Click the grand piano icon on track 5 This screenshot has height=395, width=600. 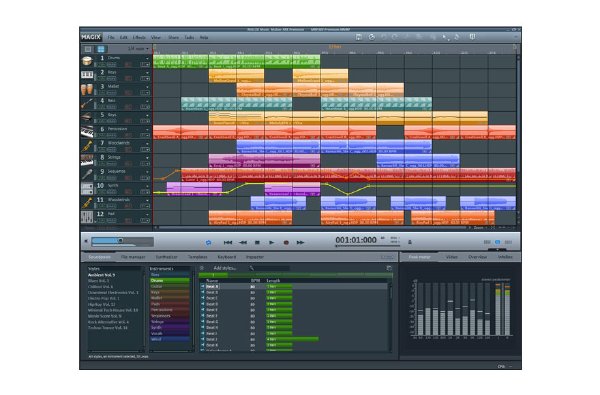[x=87, y=118]
